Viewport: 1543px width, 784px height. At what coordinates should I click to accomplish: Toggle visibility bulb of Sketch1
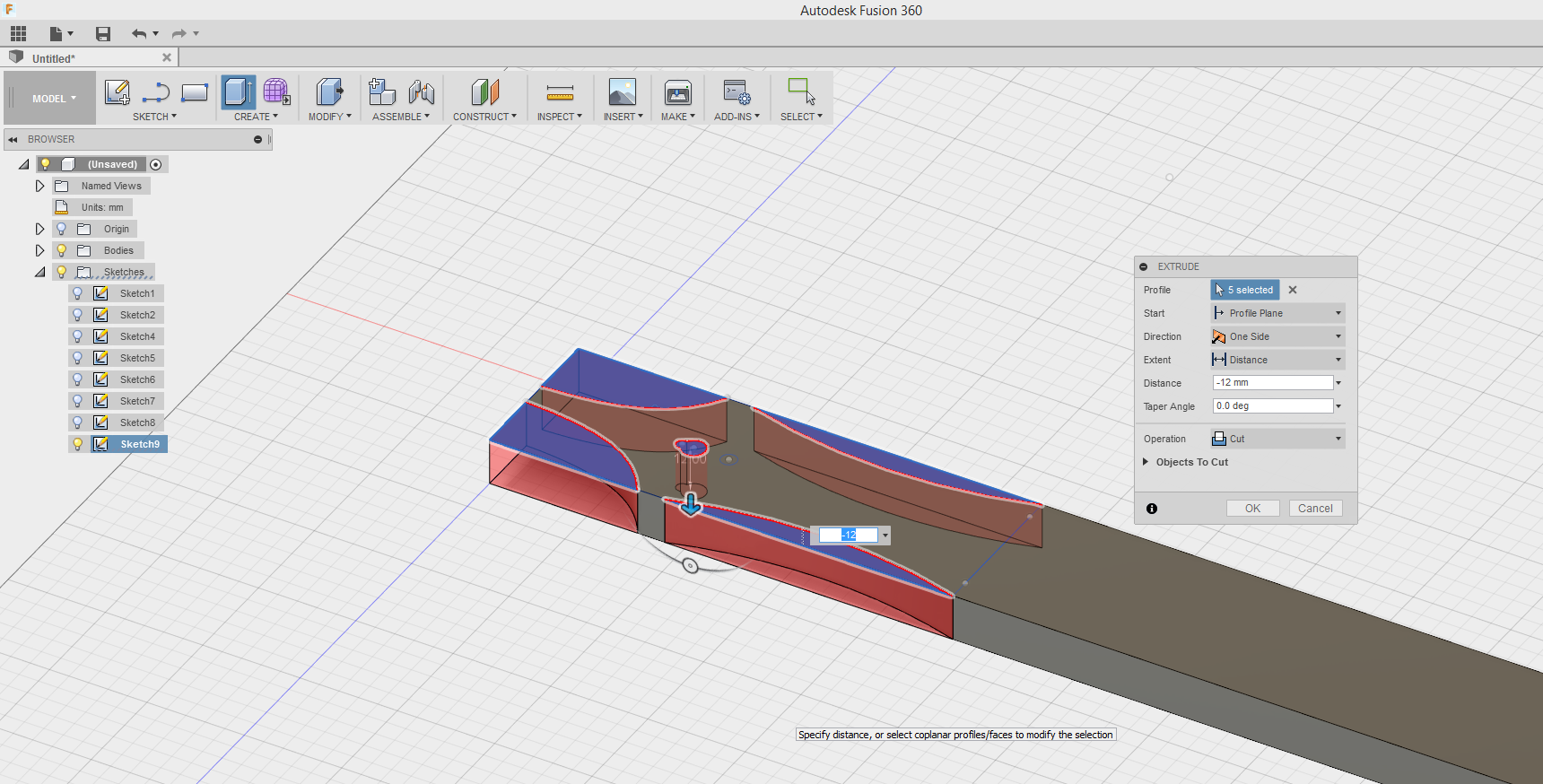click(x=78, y=293)
